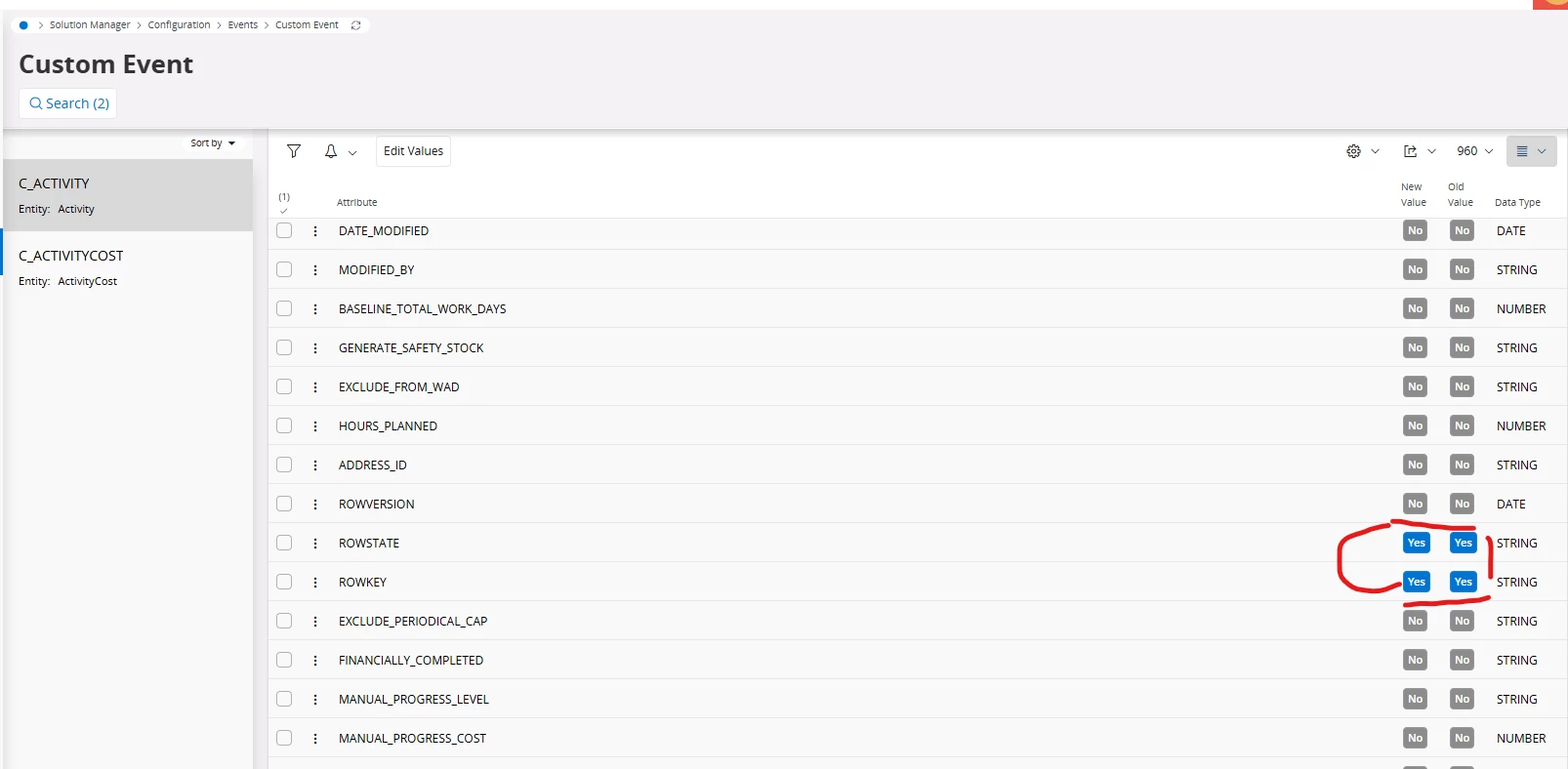Refresh page using breadcrumb reload icon
The height and width of the screenshot is (769, 1568).
click(356, 25)
